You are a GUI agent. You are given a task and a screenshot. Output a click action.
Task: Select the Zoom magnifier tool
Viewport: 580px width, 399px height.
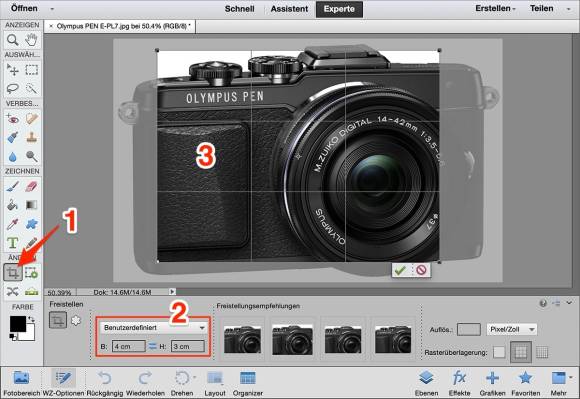point(13,40)
